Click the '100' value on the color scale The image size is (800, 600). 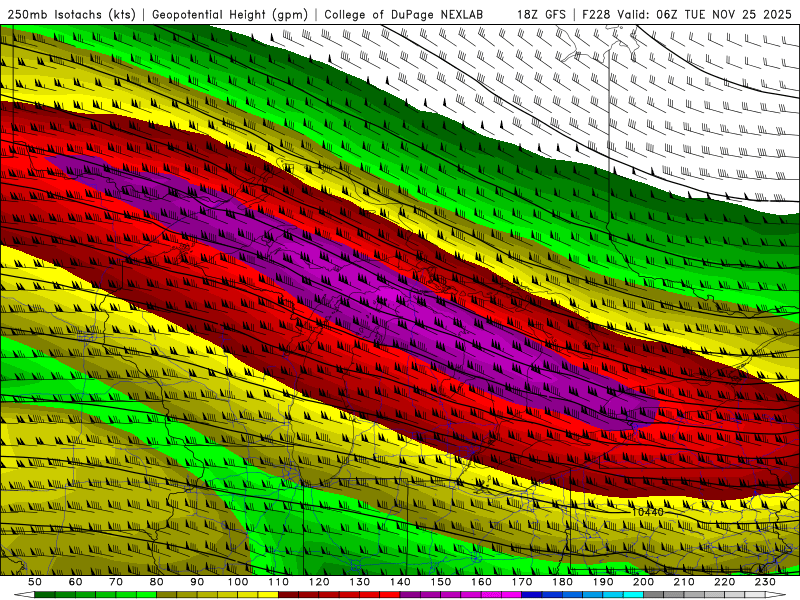(x=238, y=582)
